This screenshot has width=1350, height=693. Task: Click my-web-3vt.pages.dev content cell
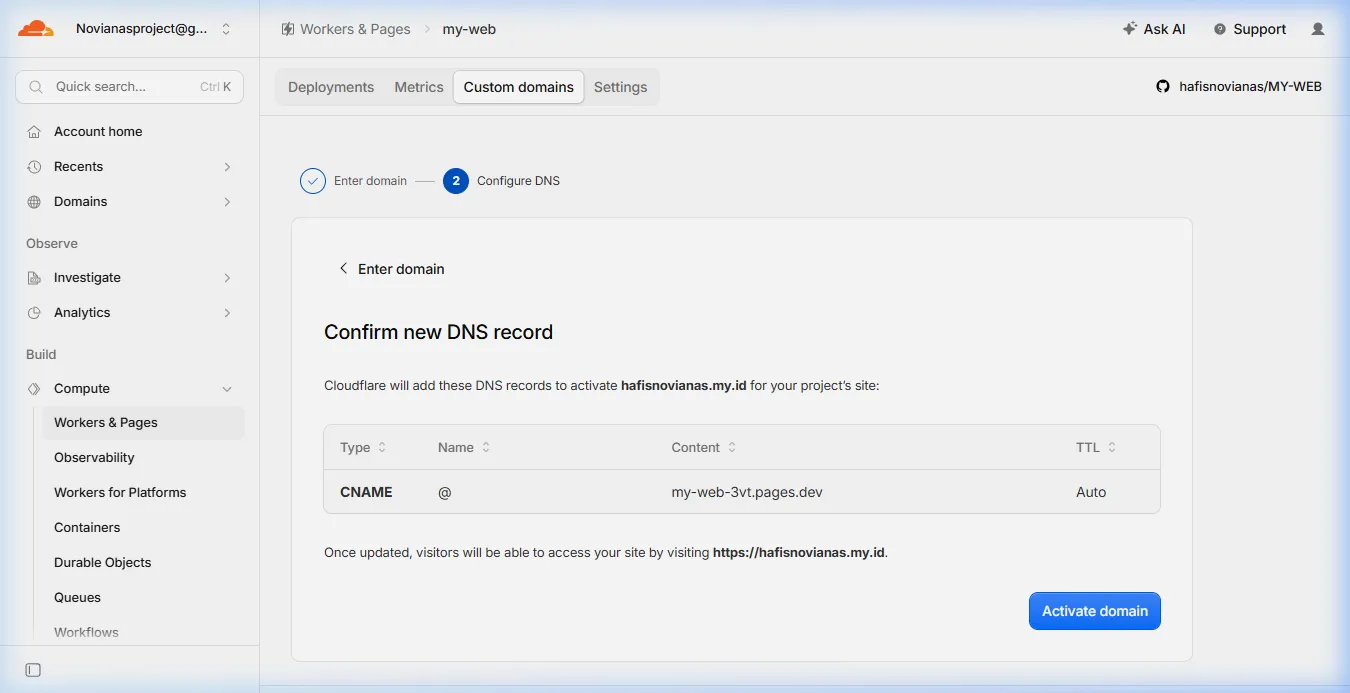pos(747,492)
